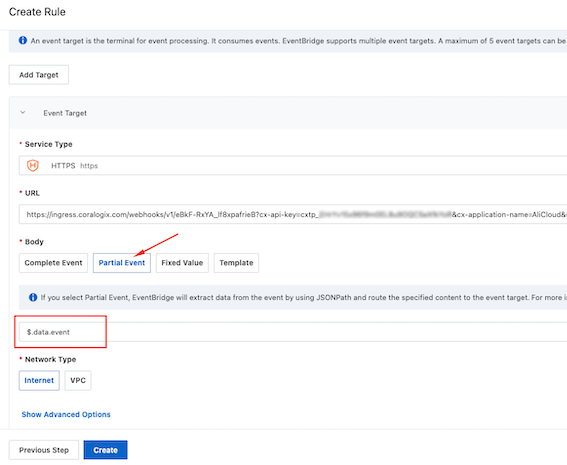The image size is (567, 465).
Task: Click the info icon in Partial Event hint
Action: coord(33,297)
